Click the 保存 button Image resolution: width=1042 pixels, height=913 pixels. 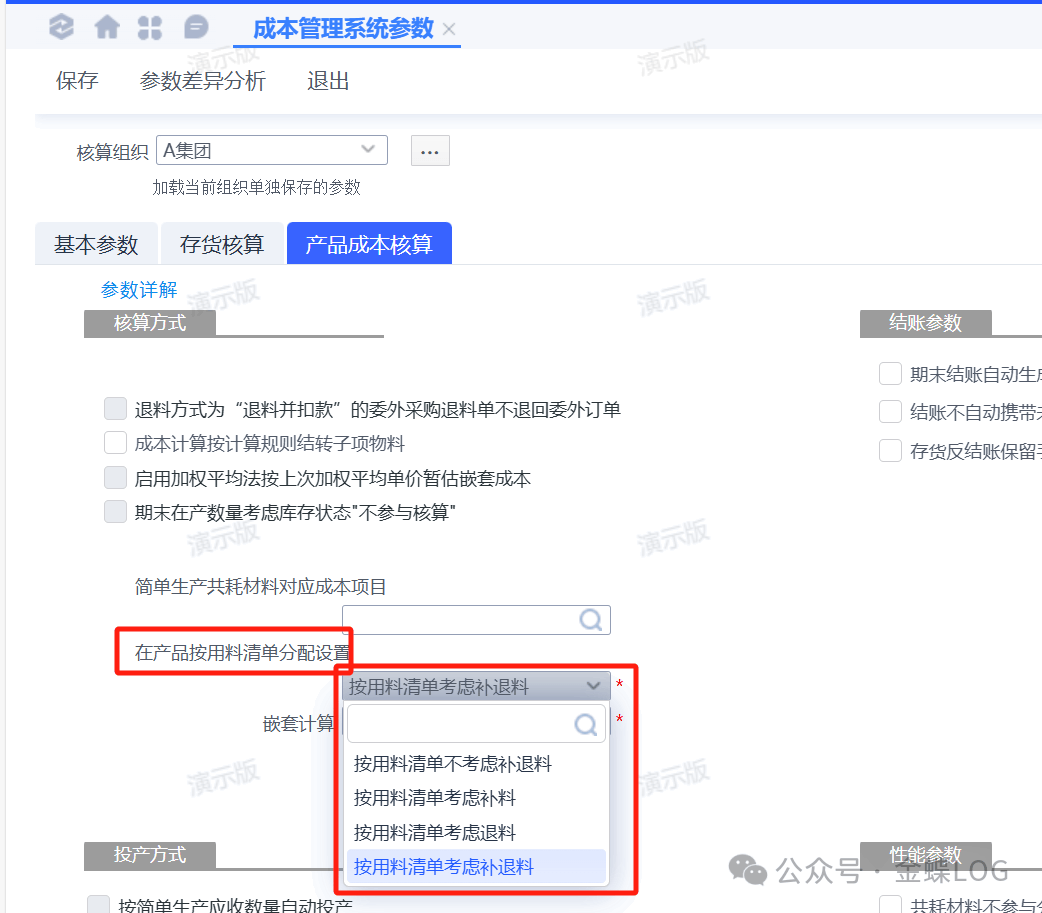coord(77,81)
